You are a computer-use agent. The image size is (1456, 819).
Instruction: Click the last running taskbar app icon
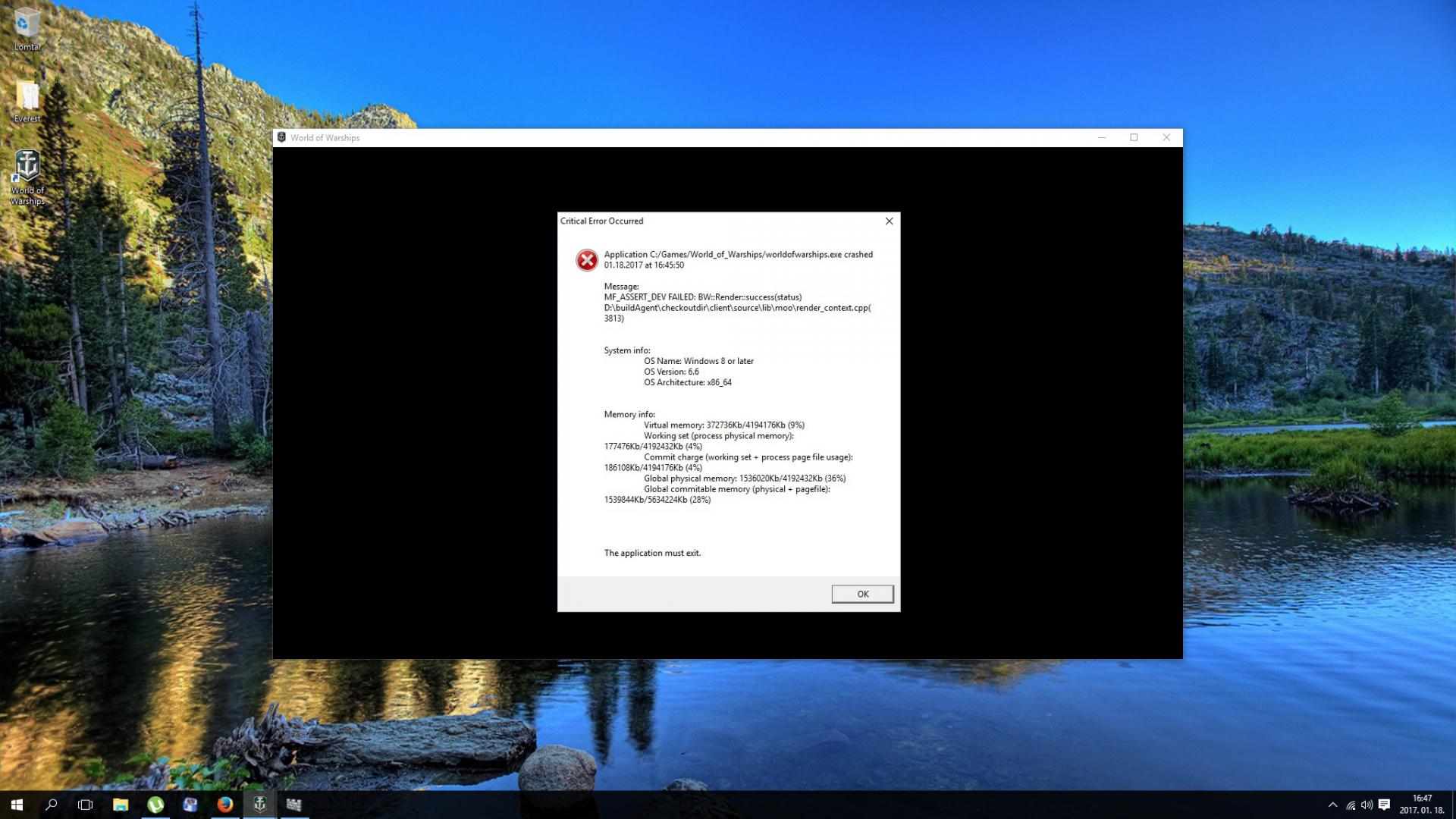294,805
